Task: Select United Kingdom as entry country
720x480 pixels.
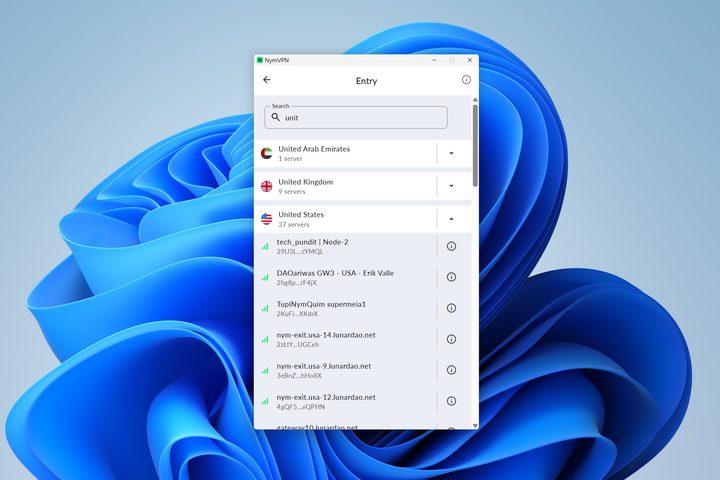Action: pyautogui.click(x=345, y=186)
